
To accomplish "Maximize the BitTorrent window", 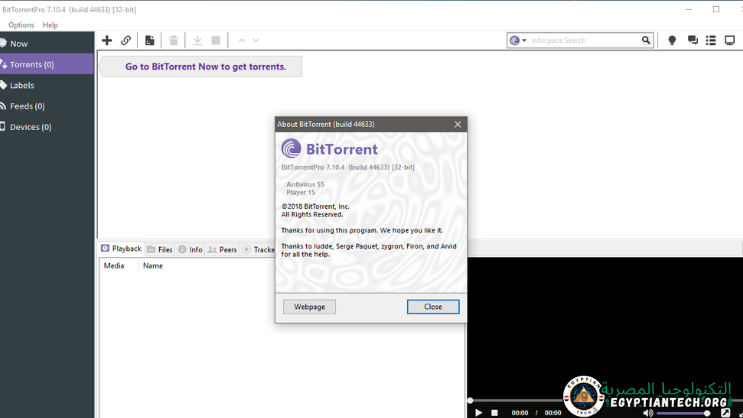I will click(x=716, y=9).
